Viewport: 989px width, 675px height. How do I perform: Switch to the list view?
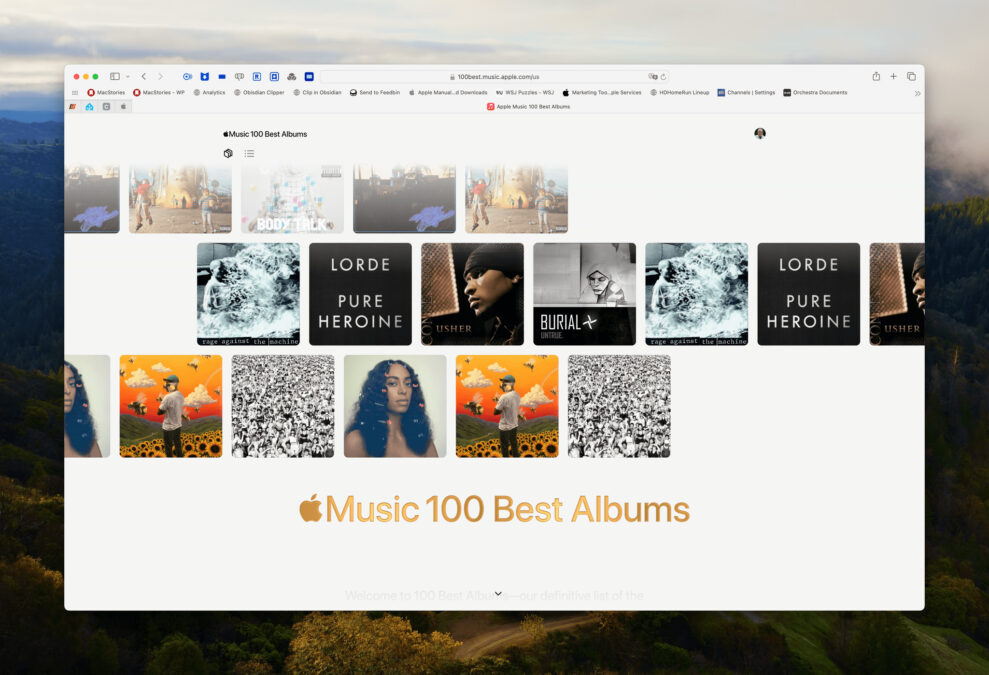(x=249, y=153)
